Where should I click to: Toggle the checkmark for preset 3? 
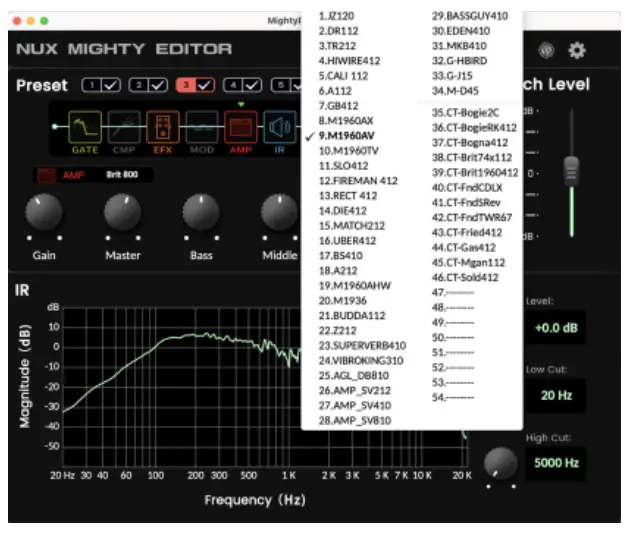click(205, 85)
